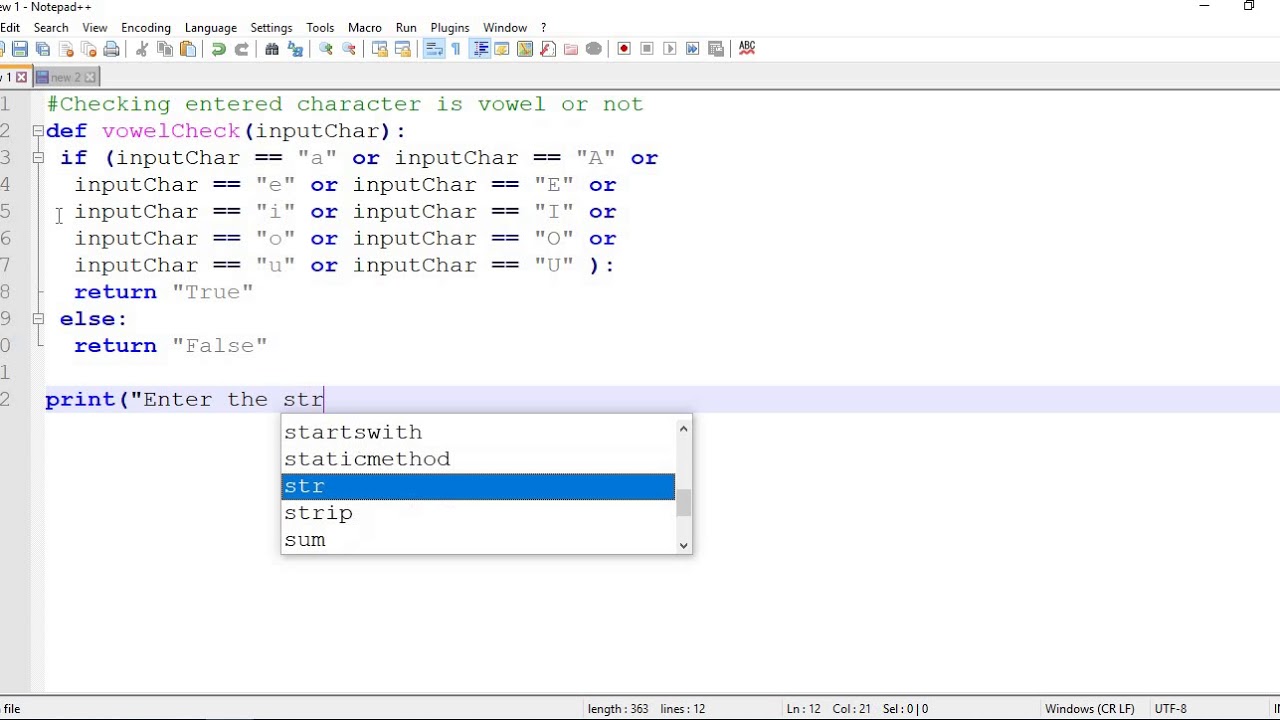The height and width of the screenshot is (720, 1280).
Task: Click the Stop Recording macro icon
Action: [647, 49]
